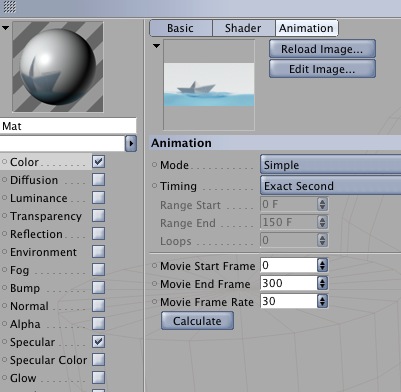Viewport: 401px width, 392px height.
Task: Click the material sphere preview
Action: click(58, 67)
